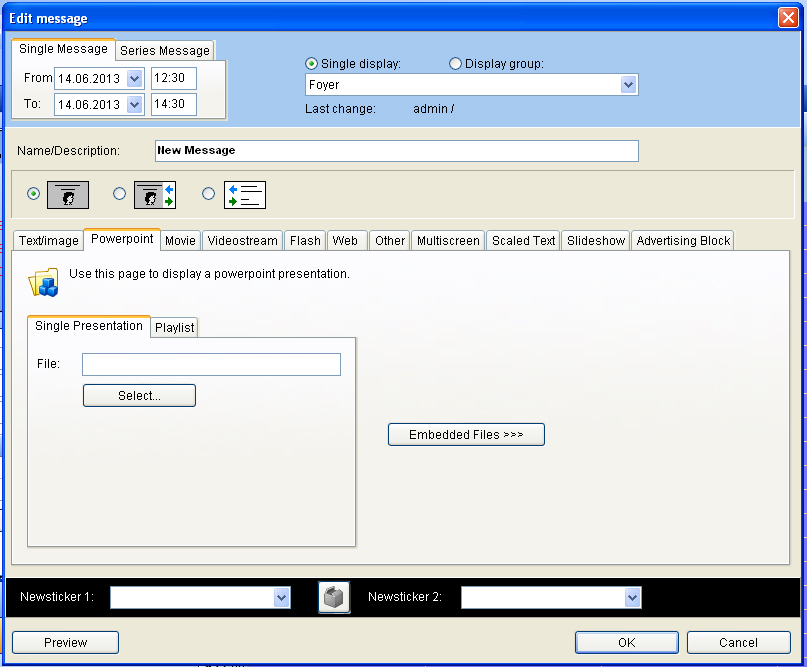Select the Single display radio button
807x667 pixels.
coord(311,64)
